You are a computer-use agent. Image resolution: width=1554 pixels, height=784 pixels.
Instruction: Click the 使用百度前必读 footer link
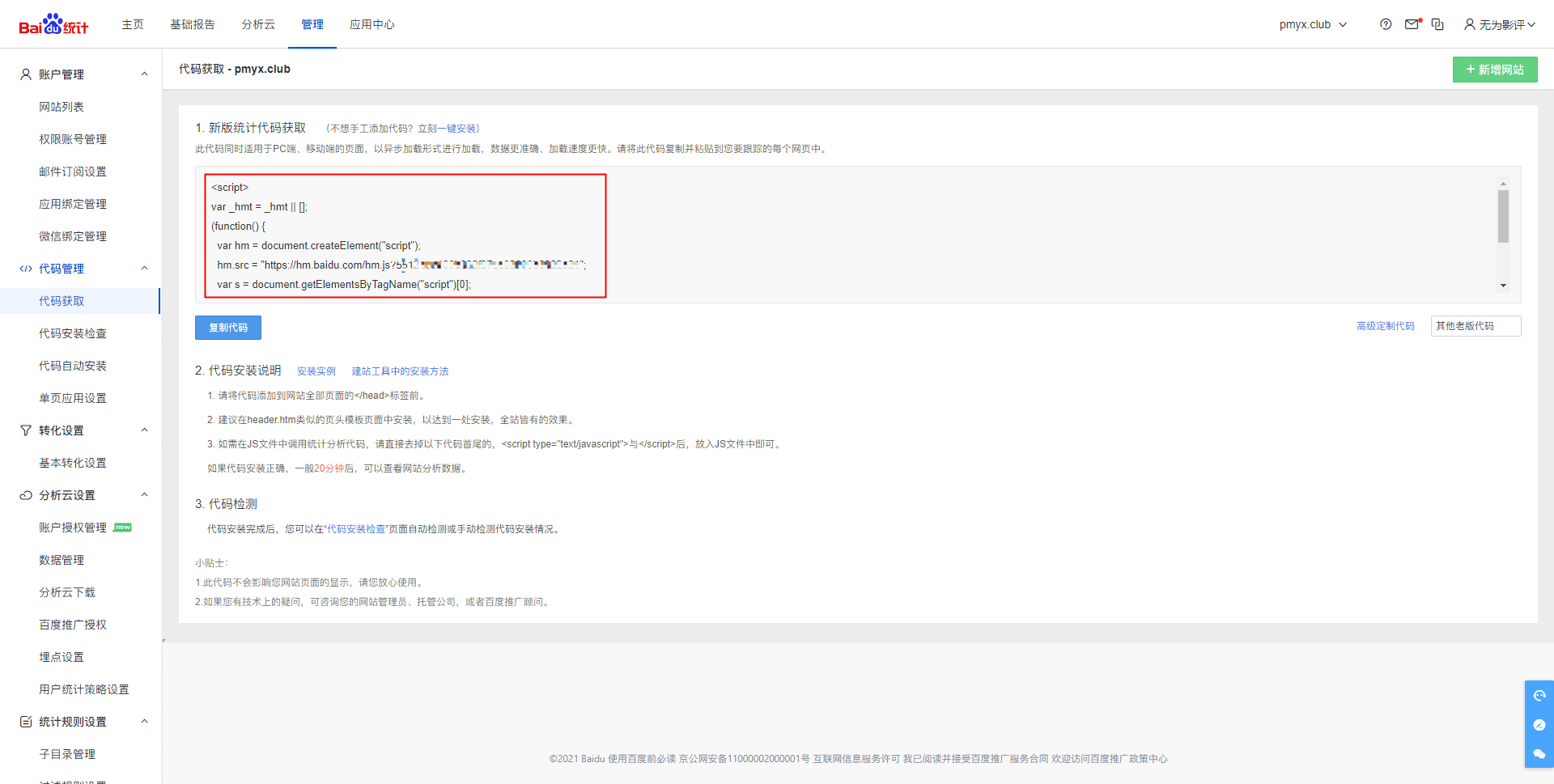pos(642,759)
